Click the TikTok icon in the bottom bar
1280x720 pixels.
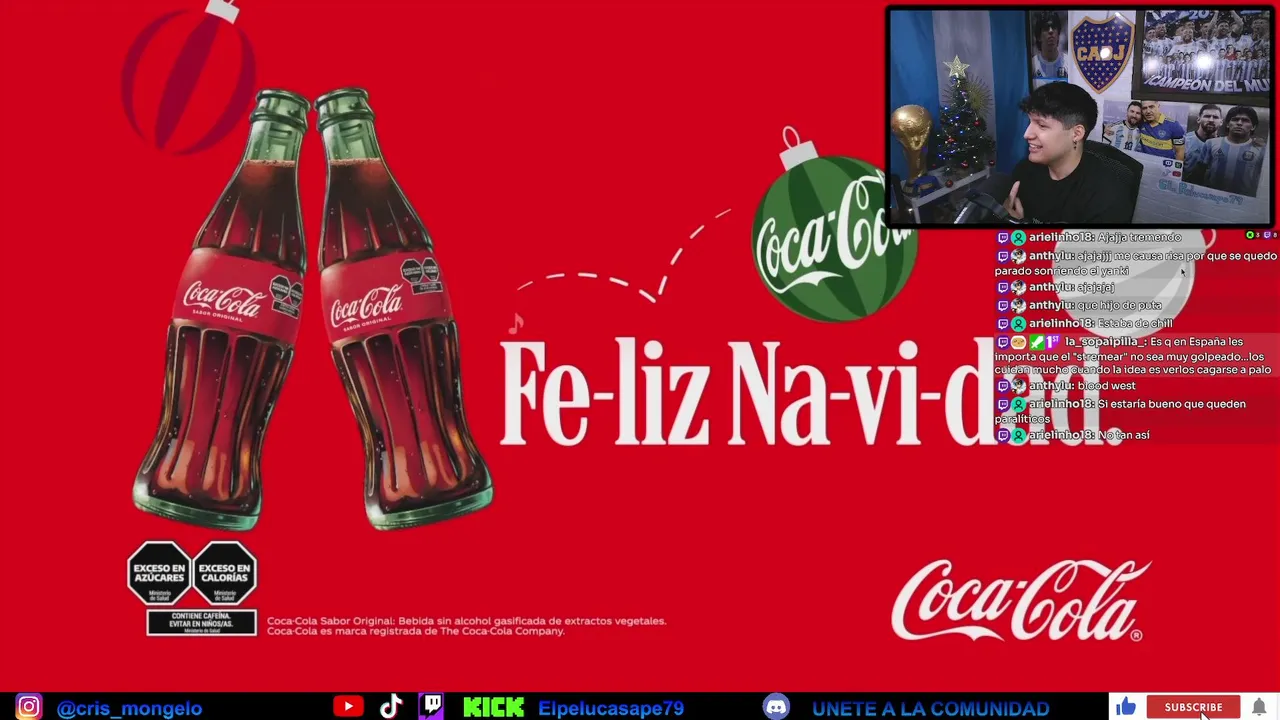(391, 707)
